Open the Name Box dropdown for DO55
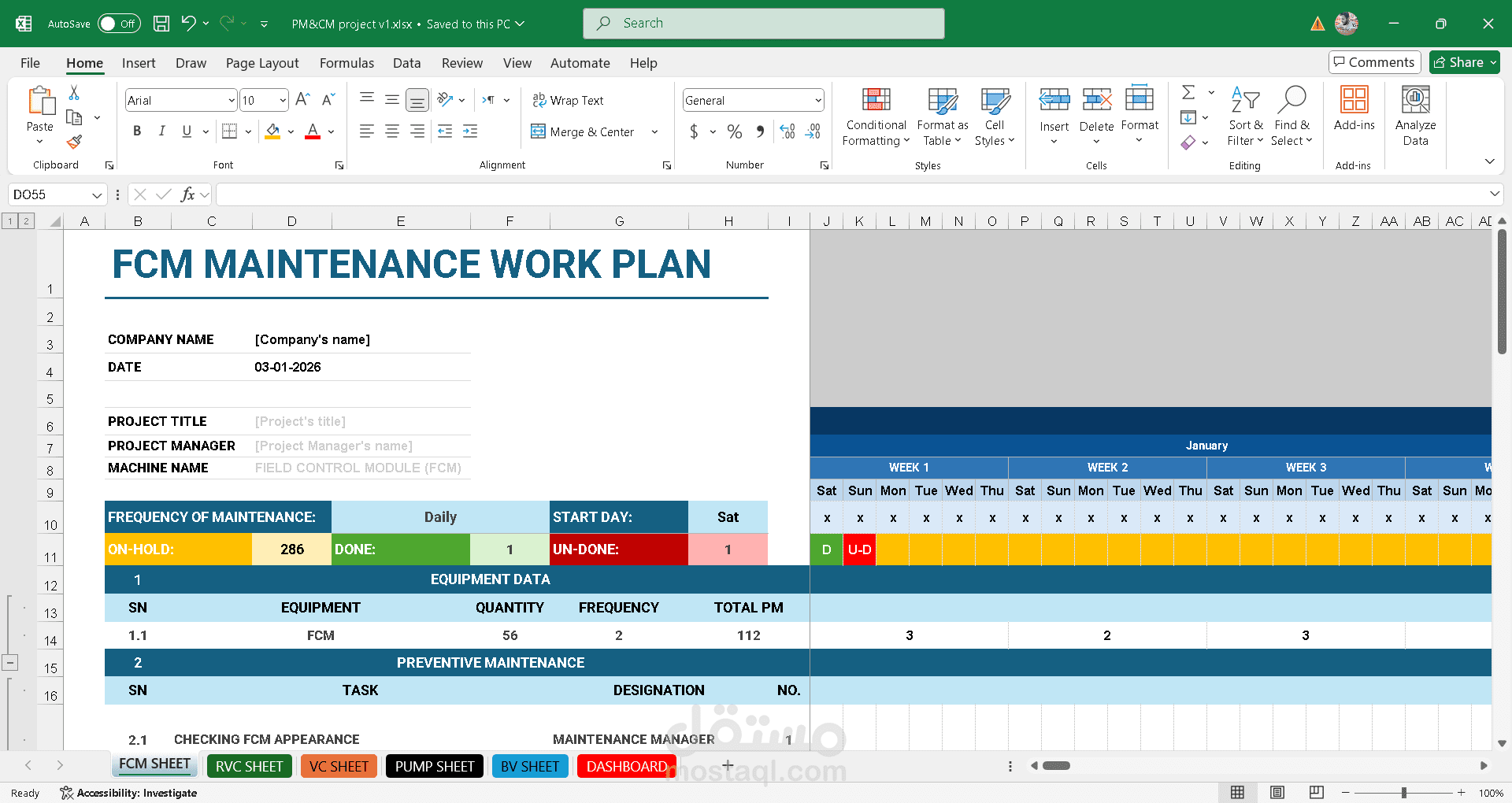Image resolution: width=1512 pixels, height=803 pixels. (97, 194)
